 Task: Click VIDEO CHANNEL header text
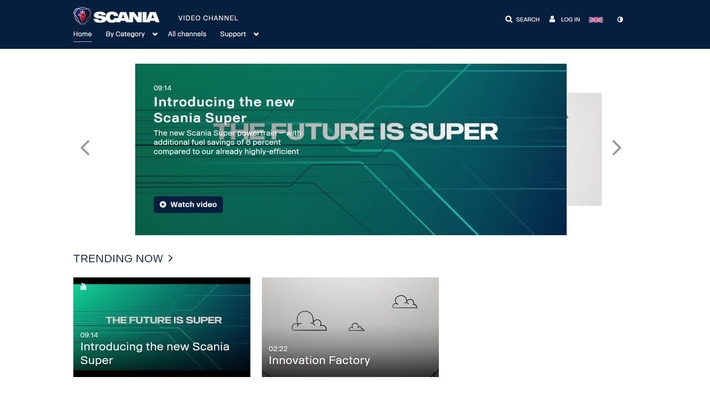(x=208, y=18)
